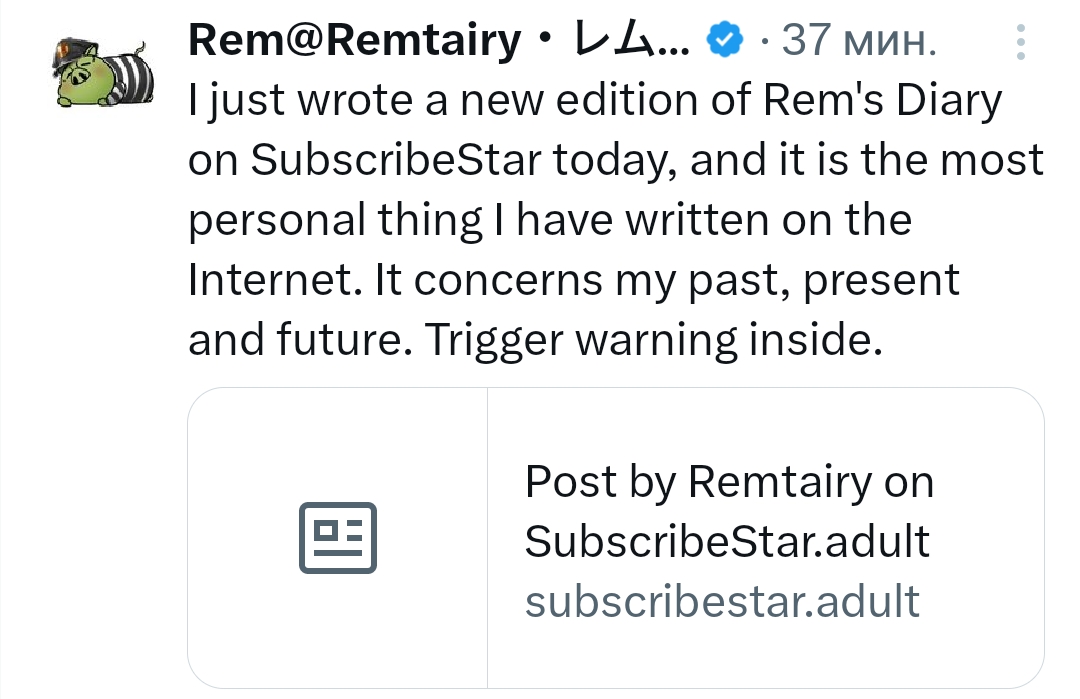Click the word "Internet" in the tweet
Viewport: 1080px width, 699px height.
(275, 280)
